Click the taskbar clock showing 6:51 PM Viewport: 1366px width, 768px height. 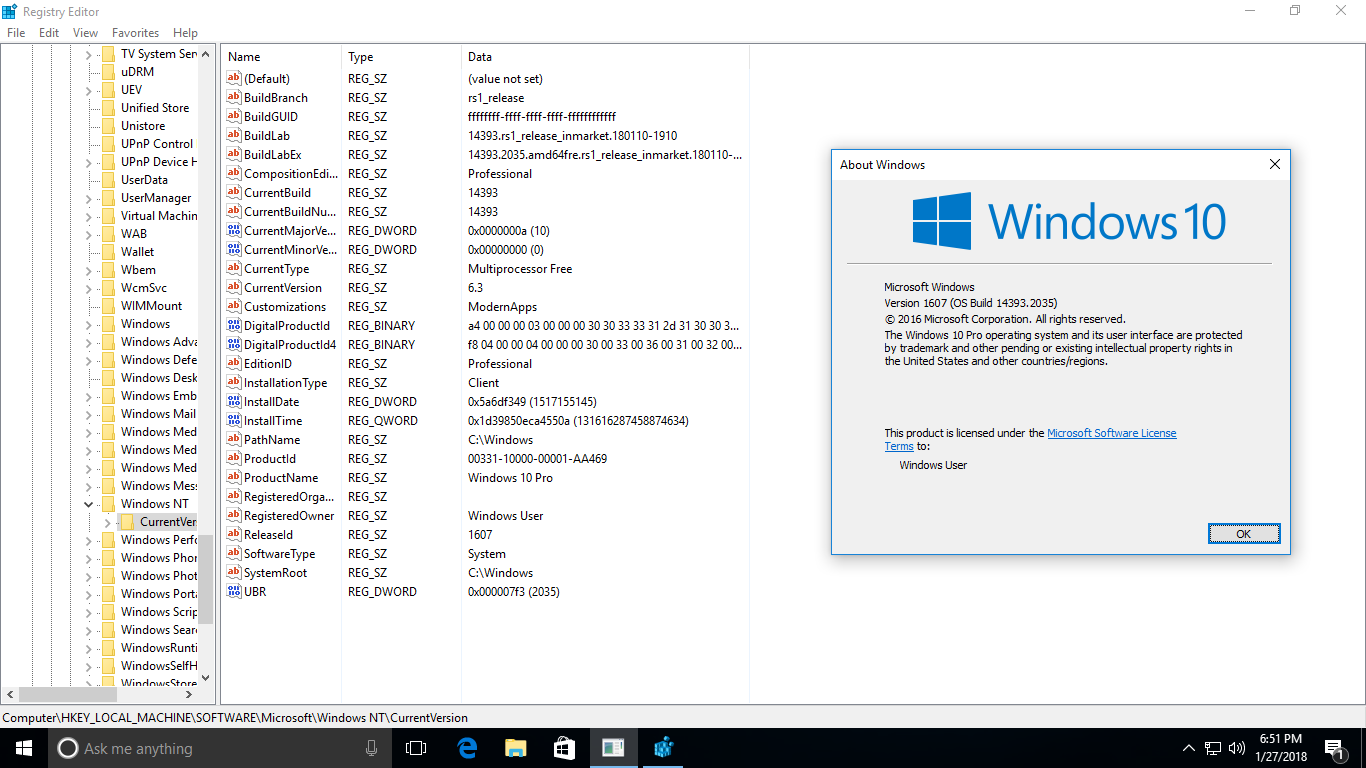tap(1279, 748)
